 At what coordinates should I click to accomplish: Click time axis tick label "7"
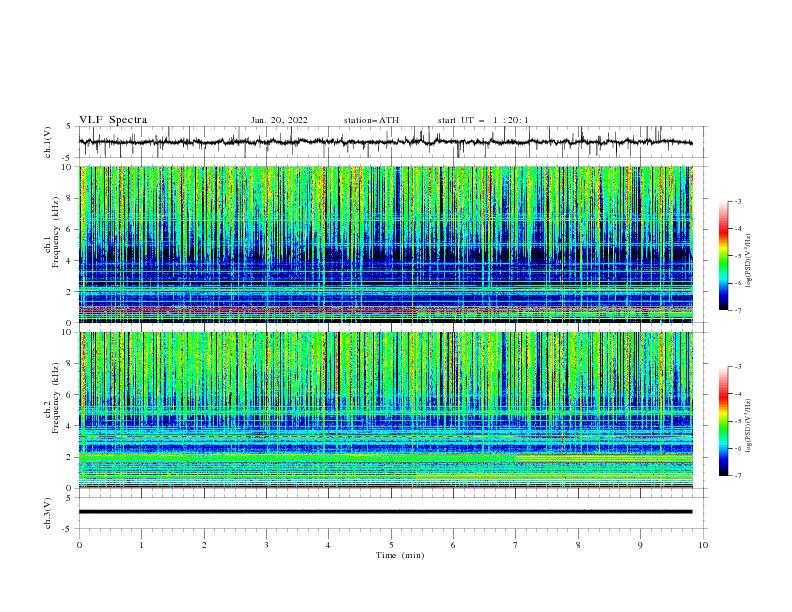516,545
